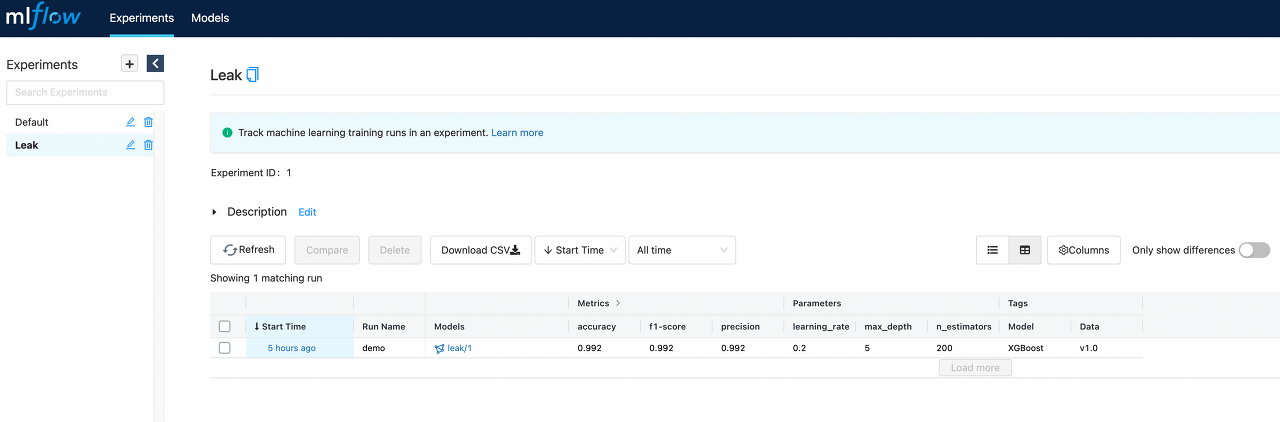Viewport: 1280px width, 422px height.
Task: Refresh the runs list
Action: pyautogui.click(x=248, y=250)
